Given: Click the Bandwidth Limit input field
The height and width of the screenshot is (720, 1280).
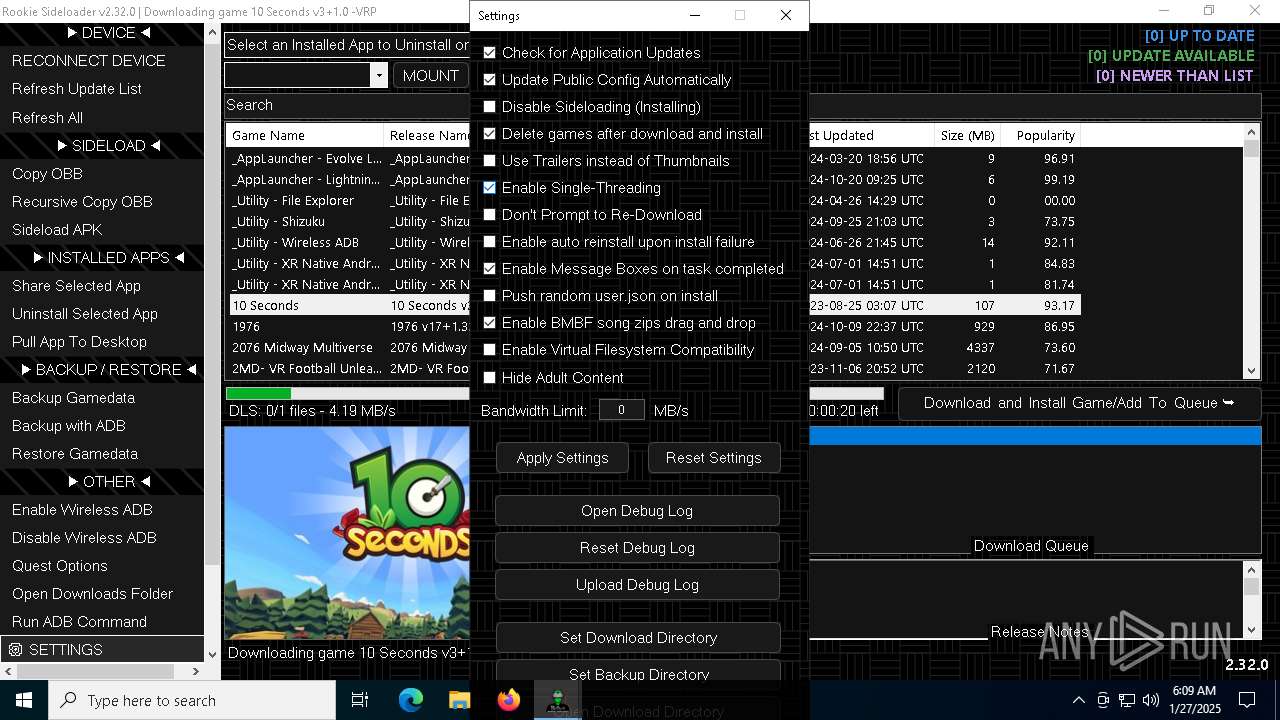Looking at the screenshot, I should click(621, 410).
